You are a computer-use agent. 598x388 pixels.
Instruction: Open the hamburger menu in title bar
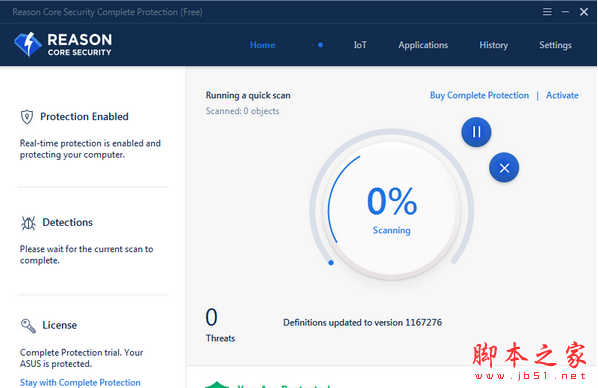point(547,12)
